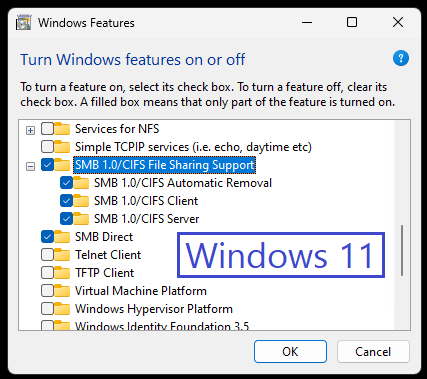Screen dimensions: 427x379
Task: Select the Virtual Machine Platform label
Action: [141, 291]
